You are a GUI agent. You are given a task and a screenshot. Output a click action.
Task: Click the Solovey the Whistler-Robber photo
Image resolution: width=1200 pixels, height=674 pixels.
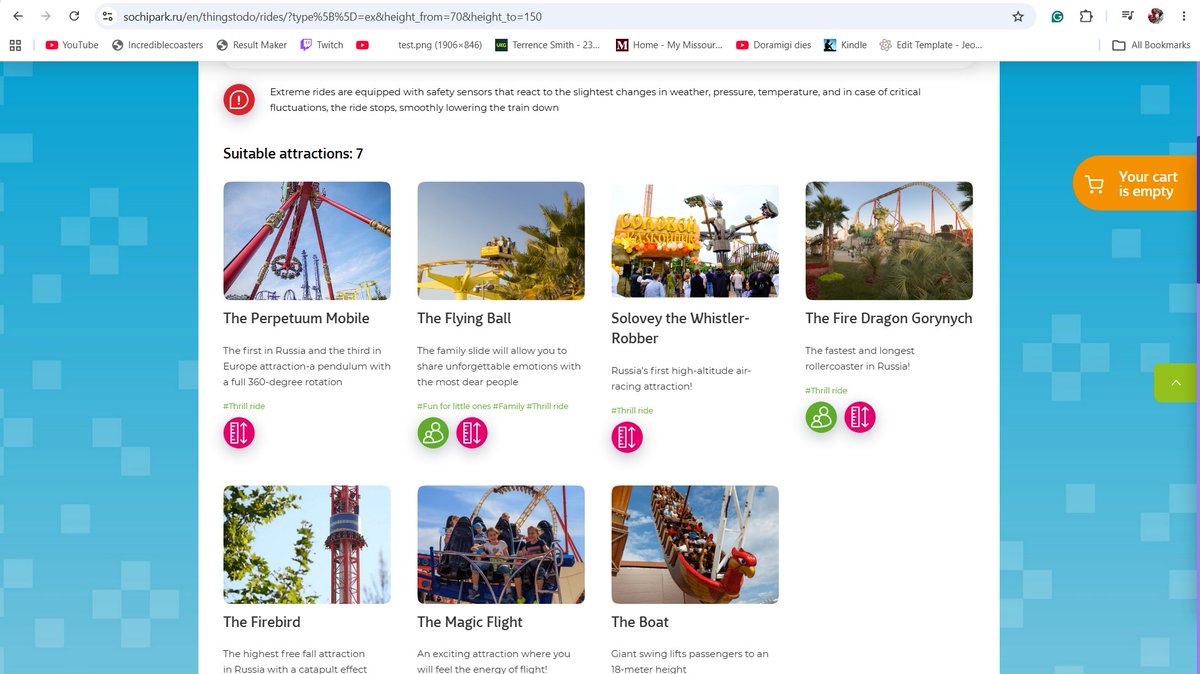point(695,241)
